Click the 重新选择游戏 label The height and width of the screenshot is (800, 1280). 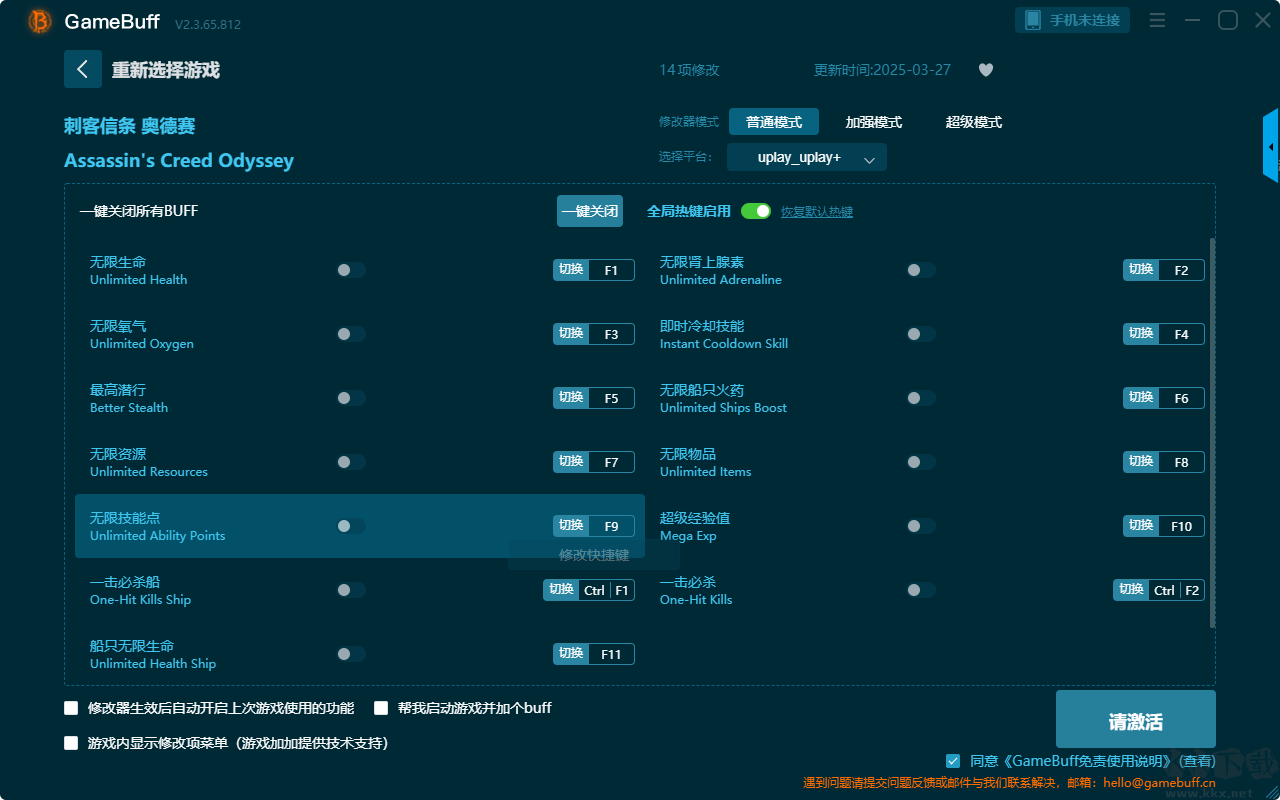point(166,70)
